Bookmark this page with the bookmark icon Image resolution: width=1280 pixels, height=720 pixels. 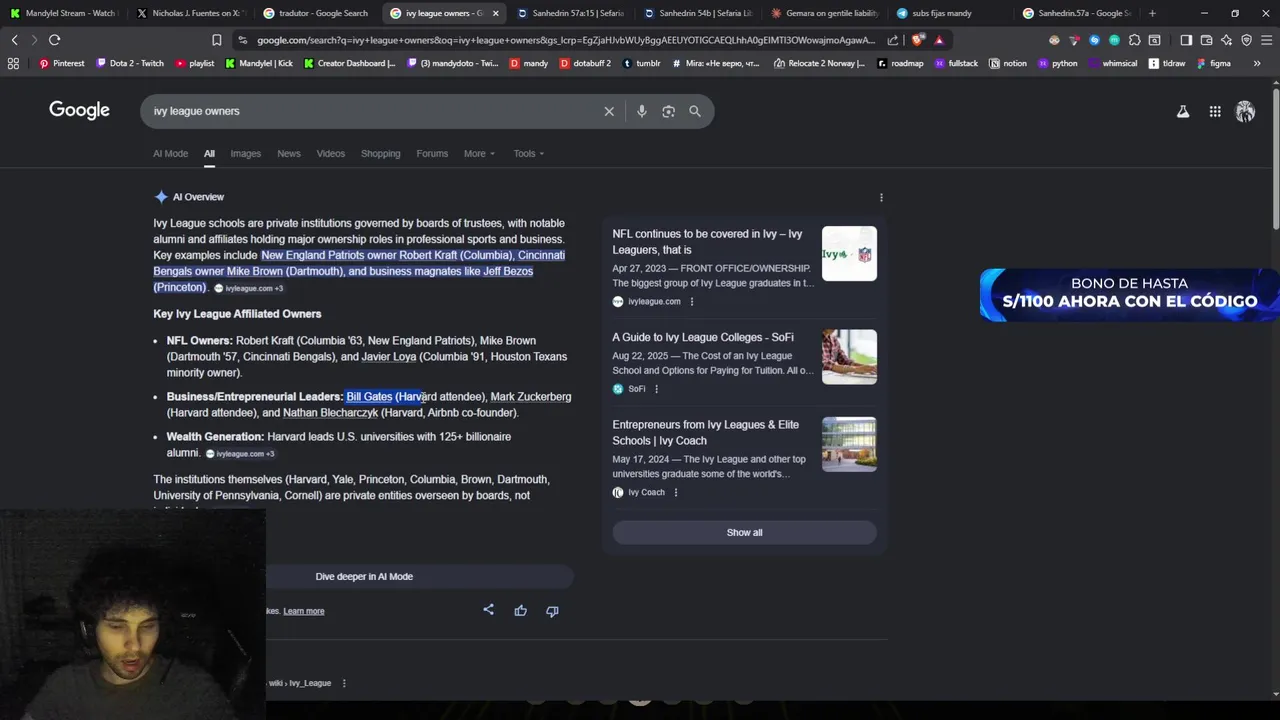pyautogui.click(x=216, y=40)
